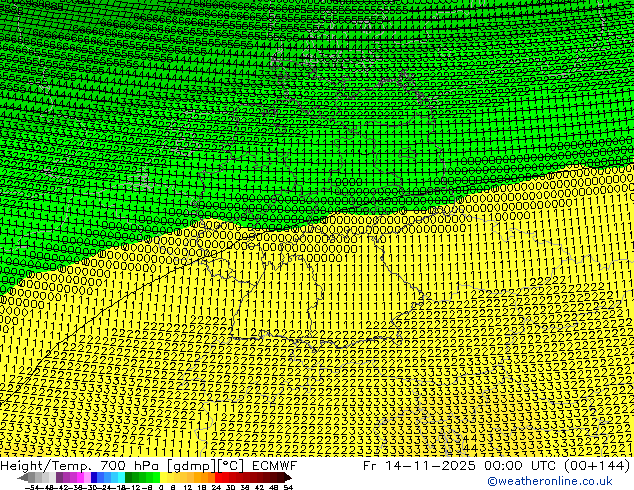The image size is (634, 490).
Task: Select the dark blue legend color at -30
Action: click(94, 477)
